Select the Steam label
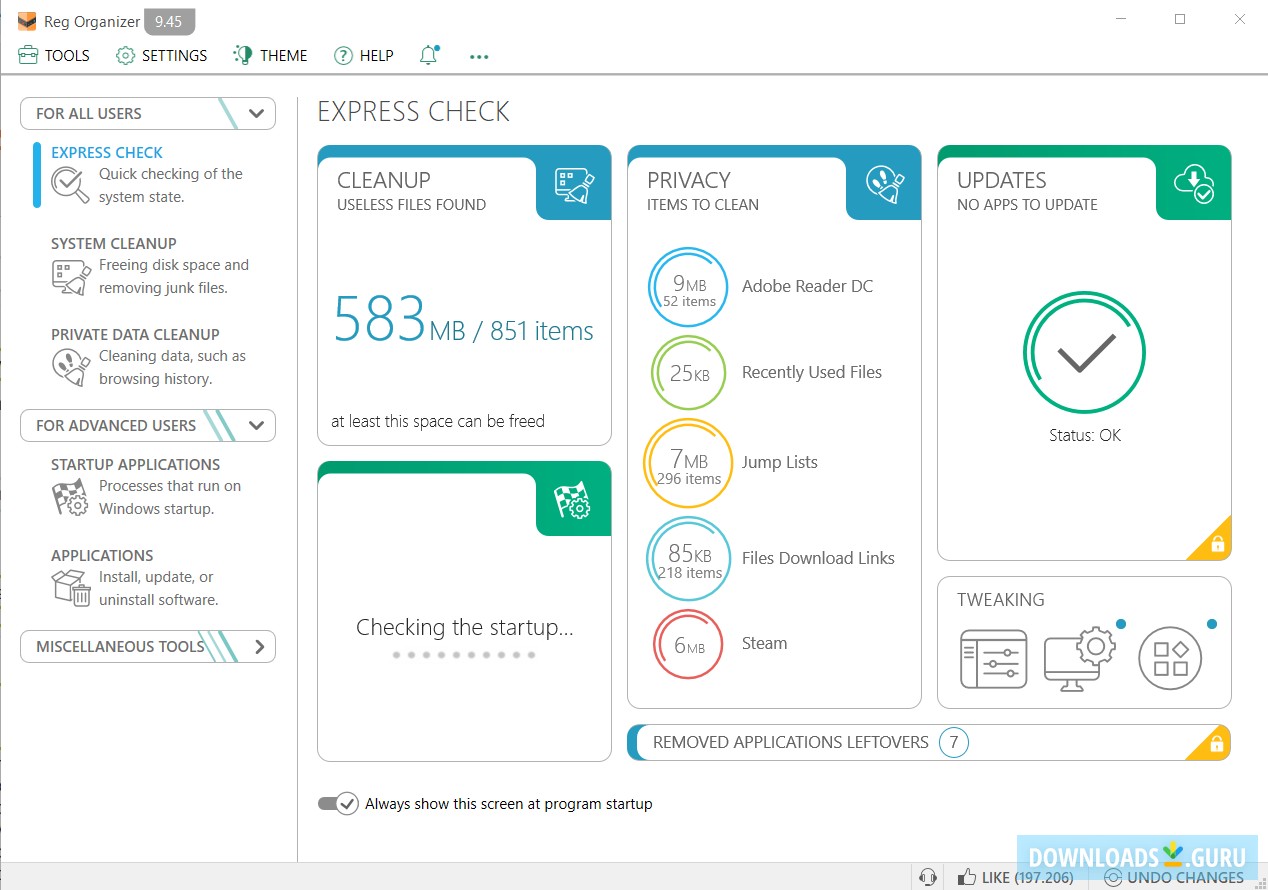Image resolution: width=1268 pixels, height=890 pixels. click(764, 643)
